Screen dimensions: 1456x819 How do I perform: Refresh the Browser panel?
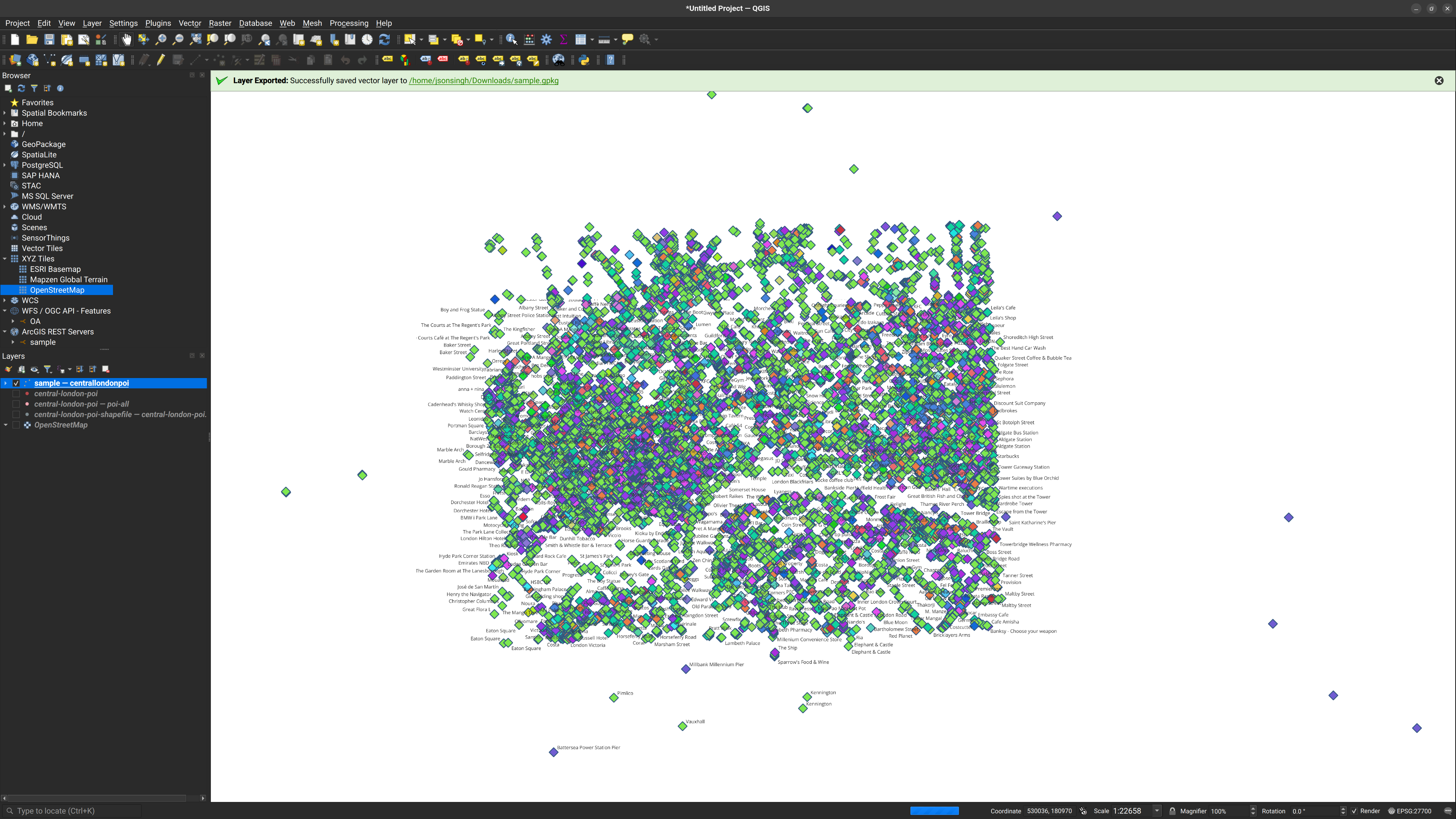tap(22, 88)
